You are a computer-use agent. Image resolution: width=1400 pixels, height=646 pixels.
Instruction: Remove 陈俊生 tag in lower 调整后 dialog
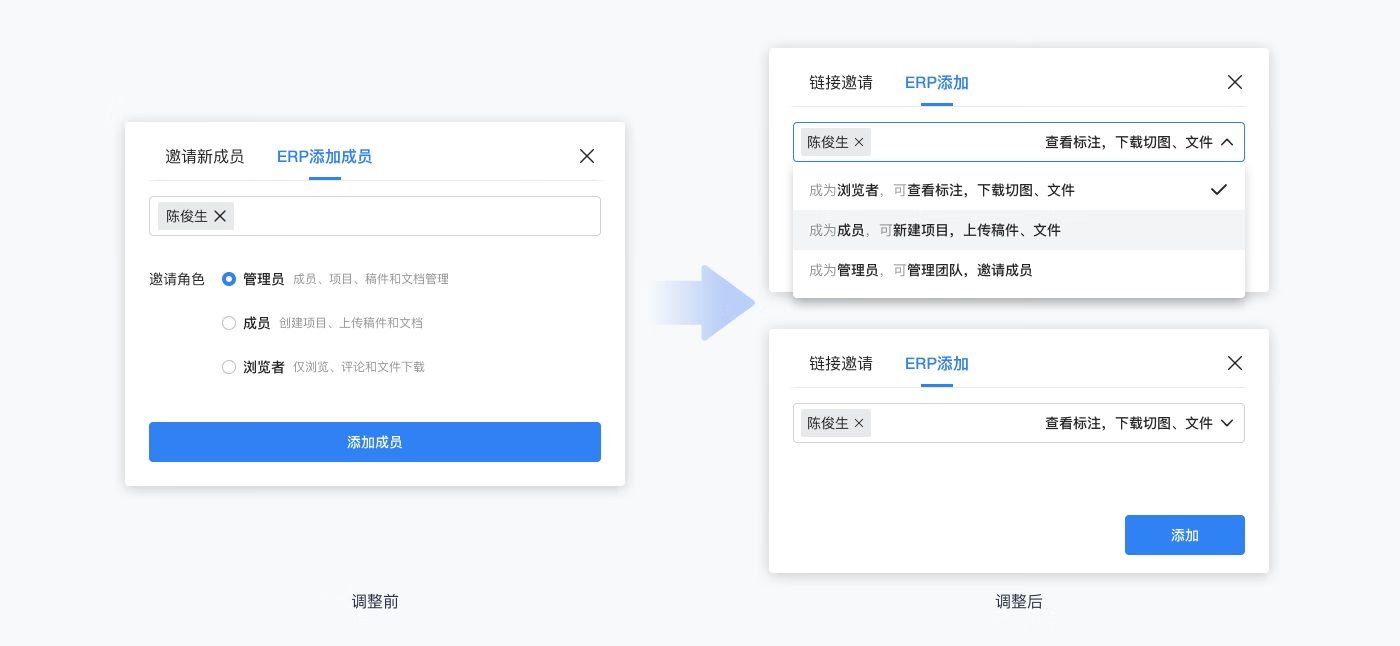(859, 423)
